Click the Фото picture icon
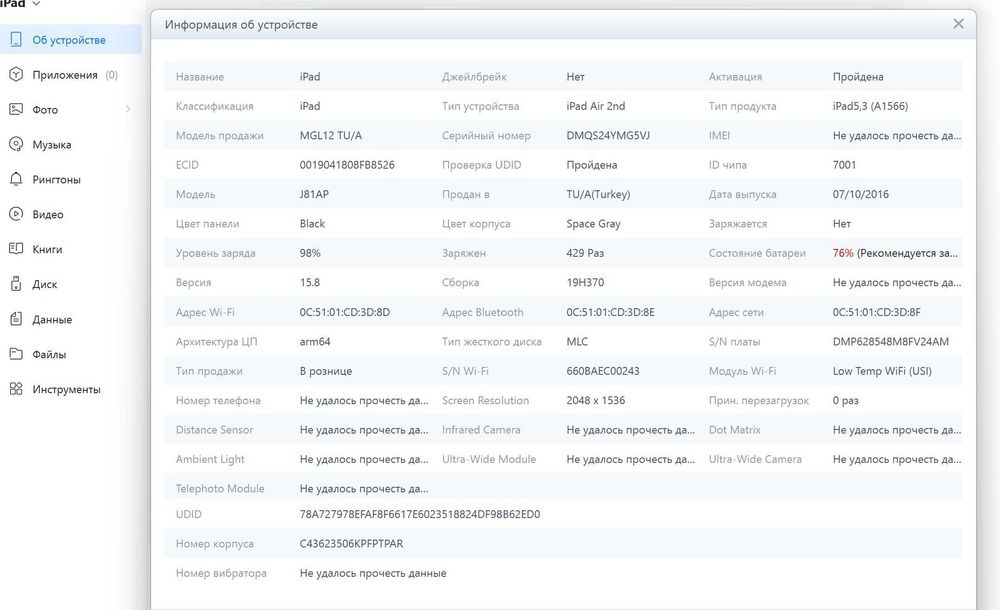 tap(16, 110)
